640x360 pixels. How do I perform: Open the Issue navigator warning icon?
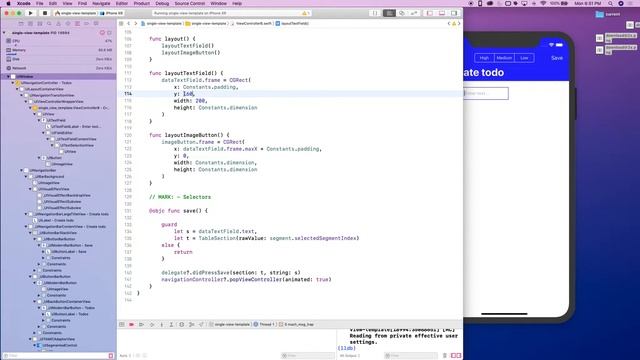[58, 24]
